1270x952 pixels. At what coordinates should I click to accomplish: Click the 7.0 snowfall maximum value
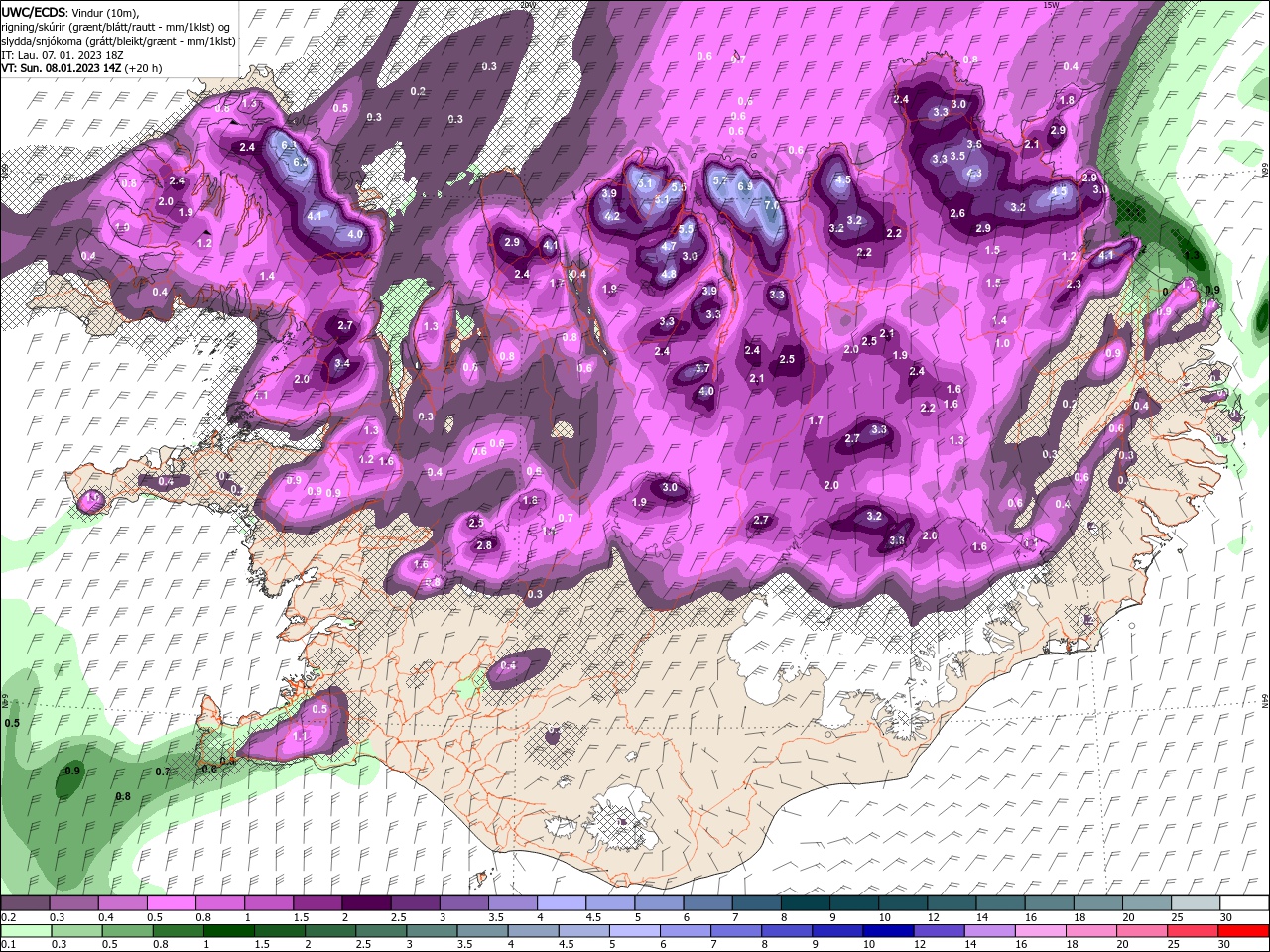771,205
